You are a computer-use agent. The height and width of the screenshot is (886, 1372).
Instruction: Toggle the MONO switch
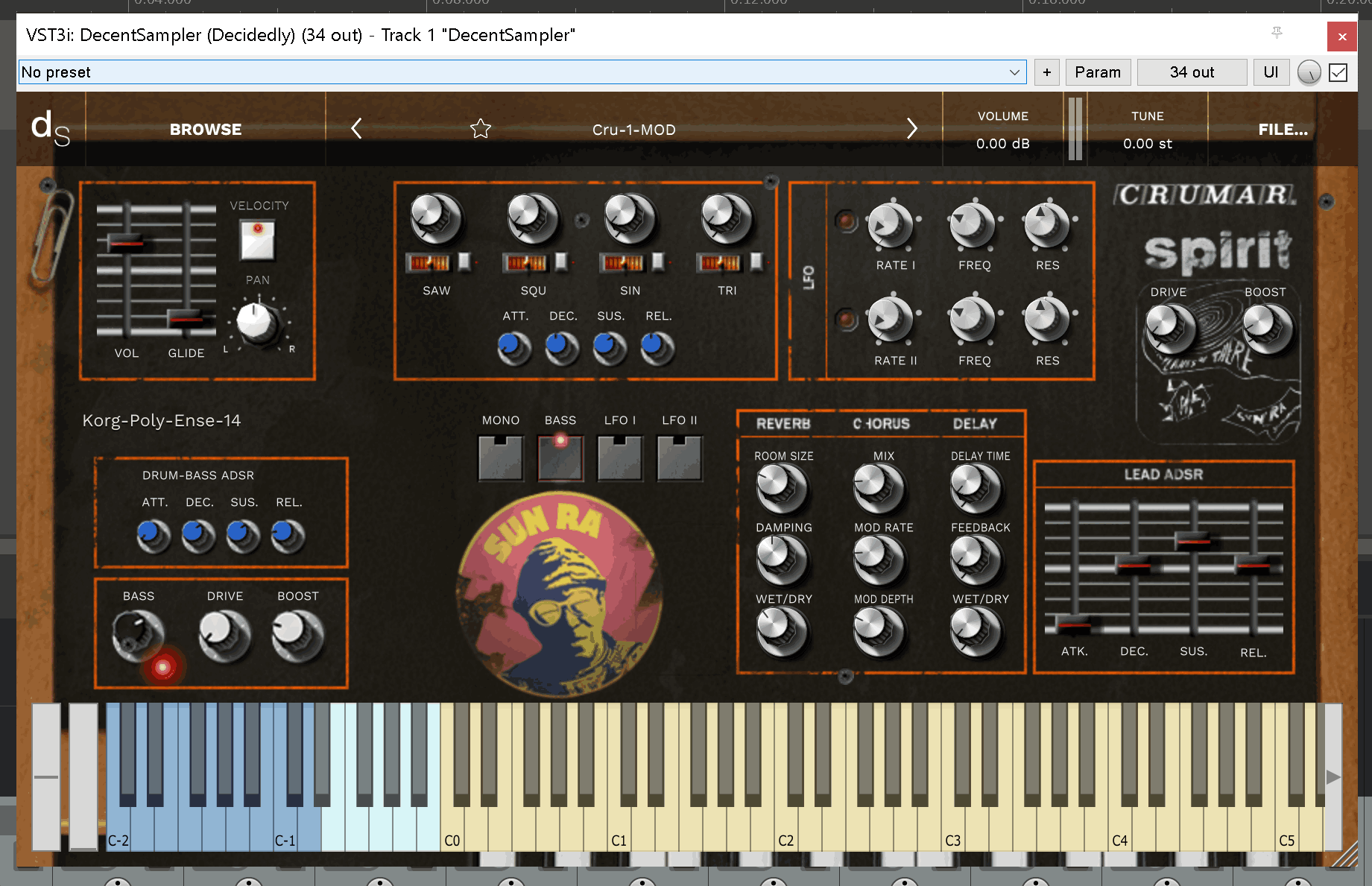(500, 458)
